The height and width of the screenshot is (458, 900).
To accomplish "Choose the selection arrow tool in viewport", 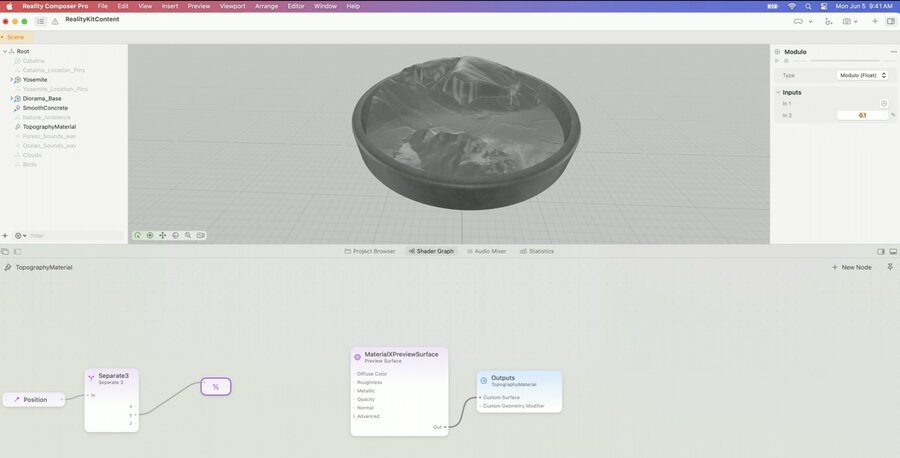I will [x=138, y=235].
